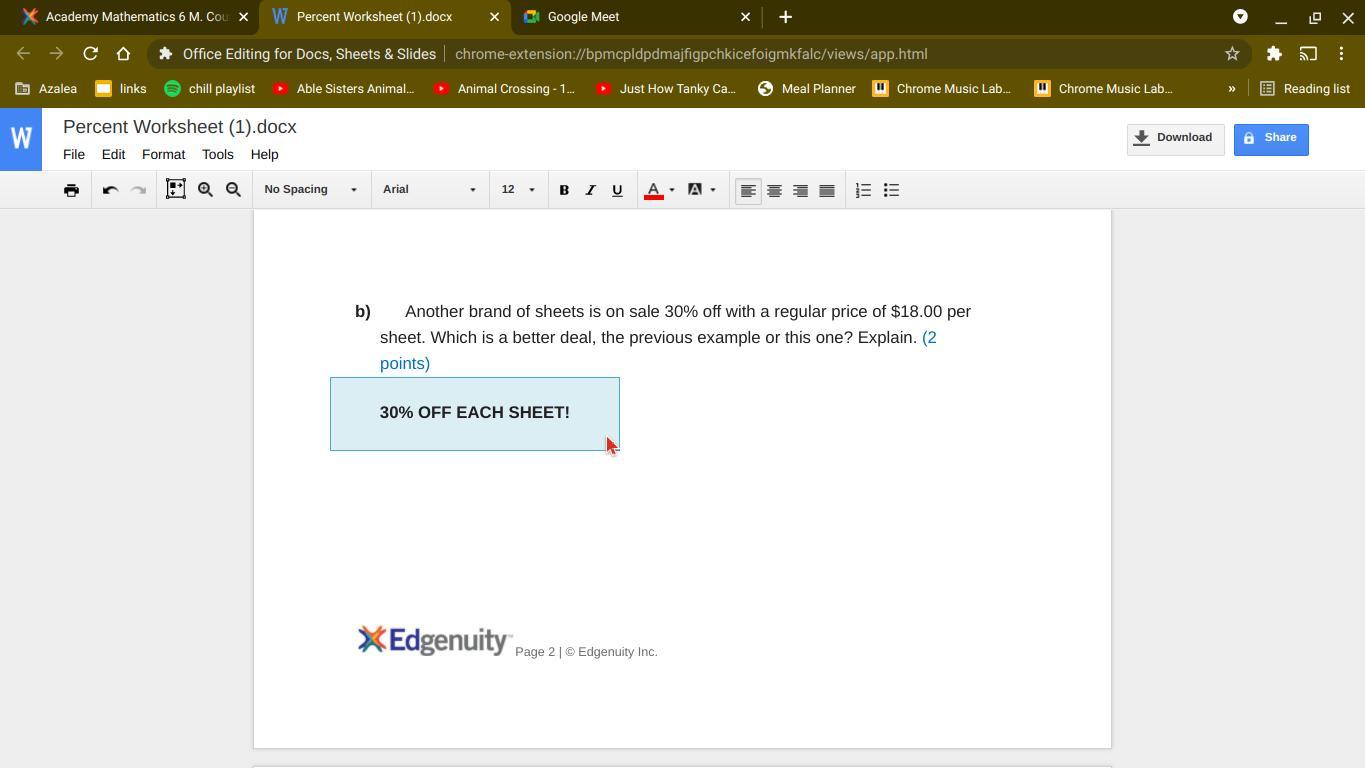1365x768 pixels.
Task: Show more bookmarks with the chevron
Action: click(x=1232, y=89)
